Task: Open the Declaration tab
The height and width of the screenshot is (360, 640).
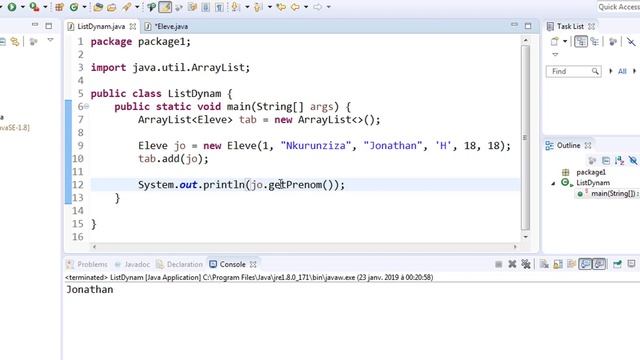Action: [x=179, y=264]
